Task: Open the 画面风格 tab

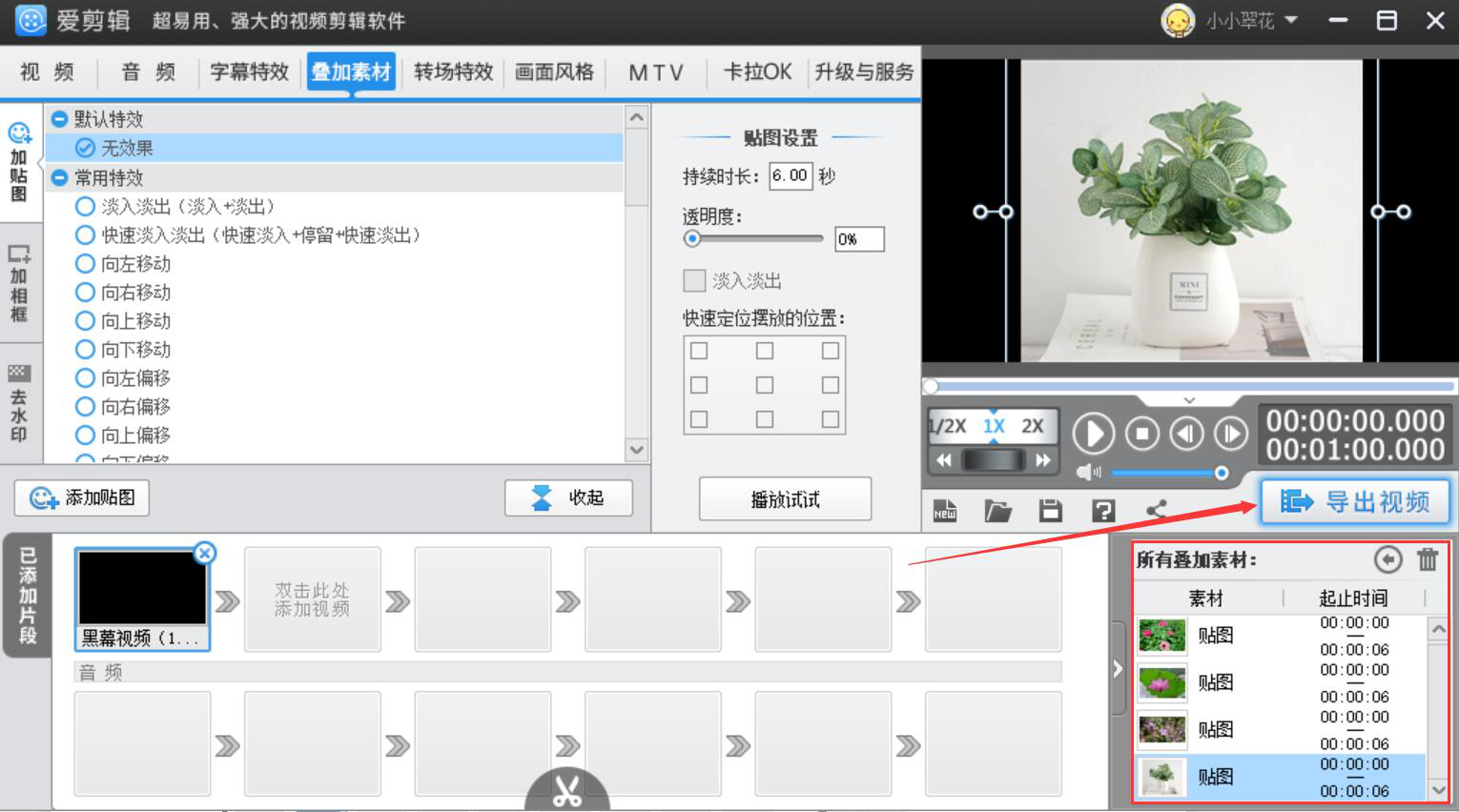Action: pos(554,71)
